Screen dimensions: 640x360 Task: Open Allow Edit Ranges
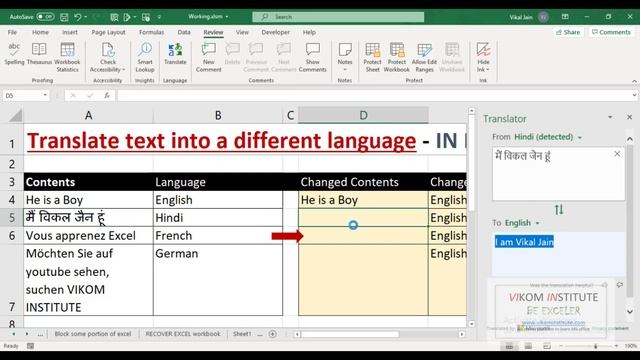point(424,57)
